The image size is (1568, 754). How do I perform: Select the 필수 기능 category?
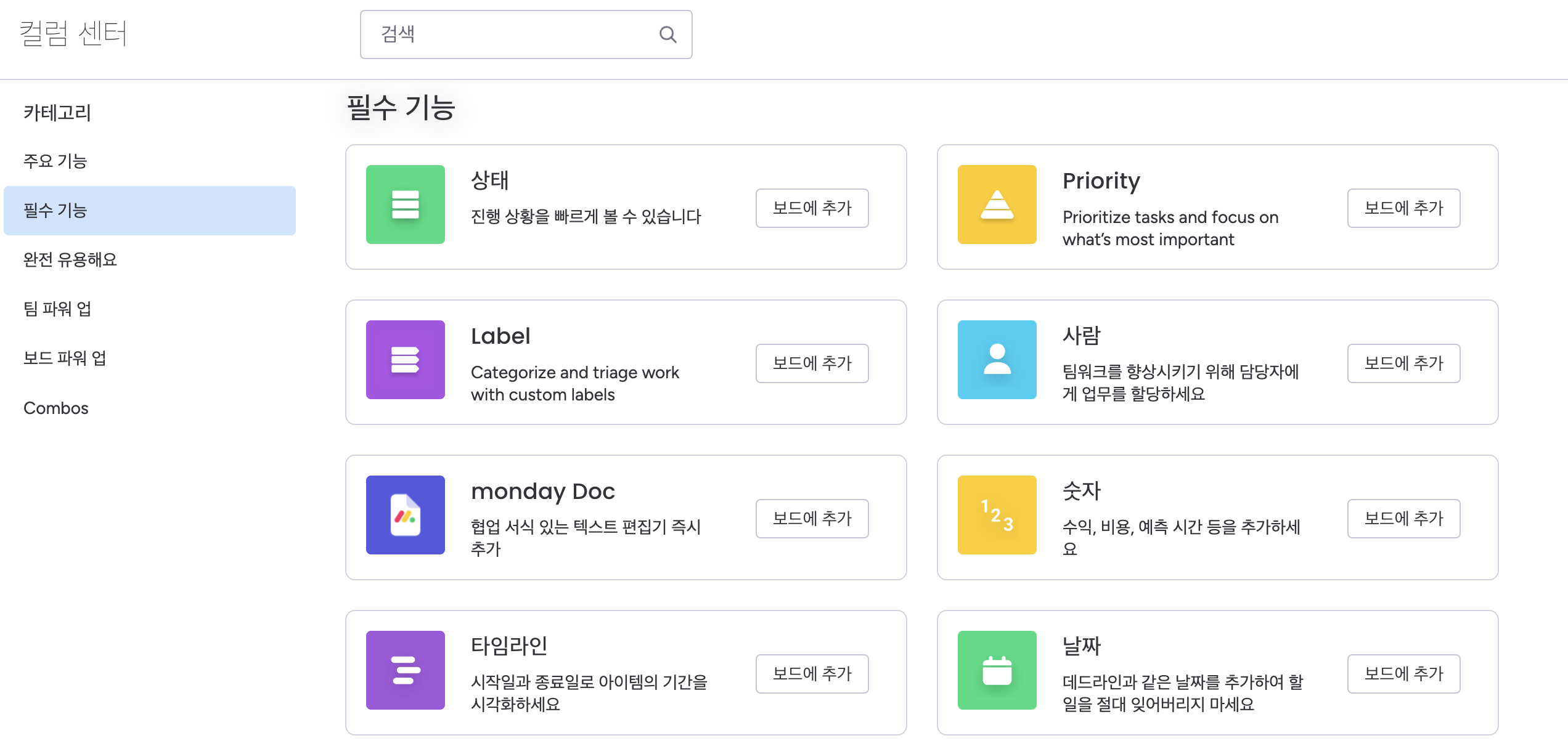tap(55, 211)
